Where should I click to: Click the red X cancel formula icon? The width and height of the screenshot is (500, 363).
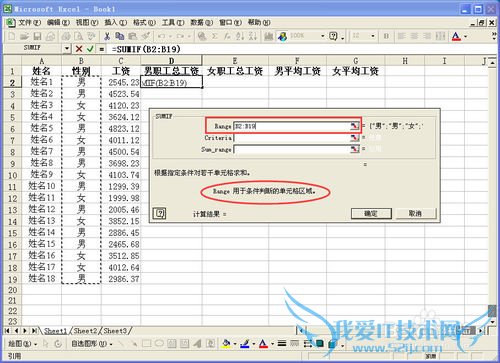[79, 49]
